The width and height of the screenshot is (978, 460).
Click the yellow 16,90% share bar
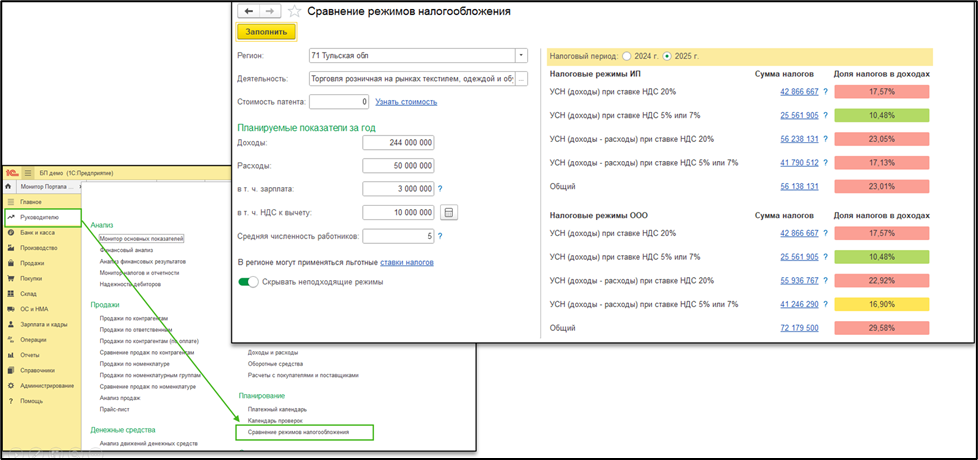pyautogui.click(x=882, y=304)
